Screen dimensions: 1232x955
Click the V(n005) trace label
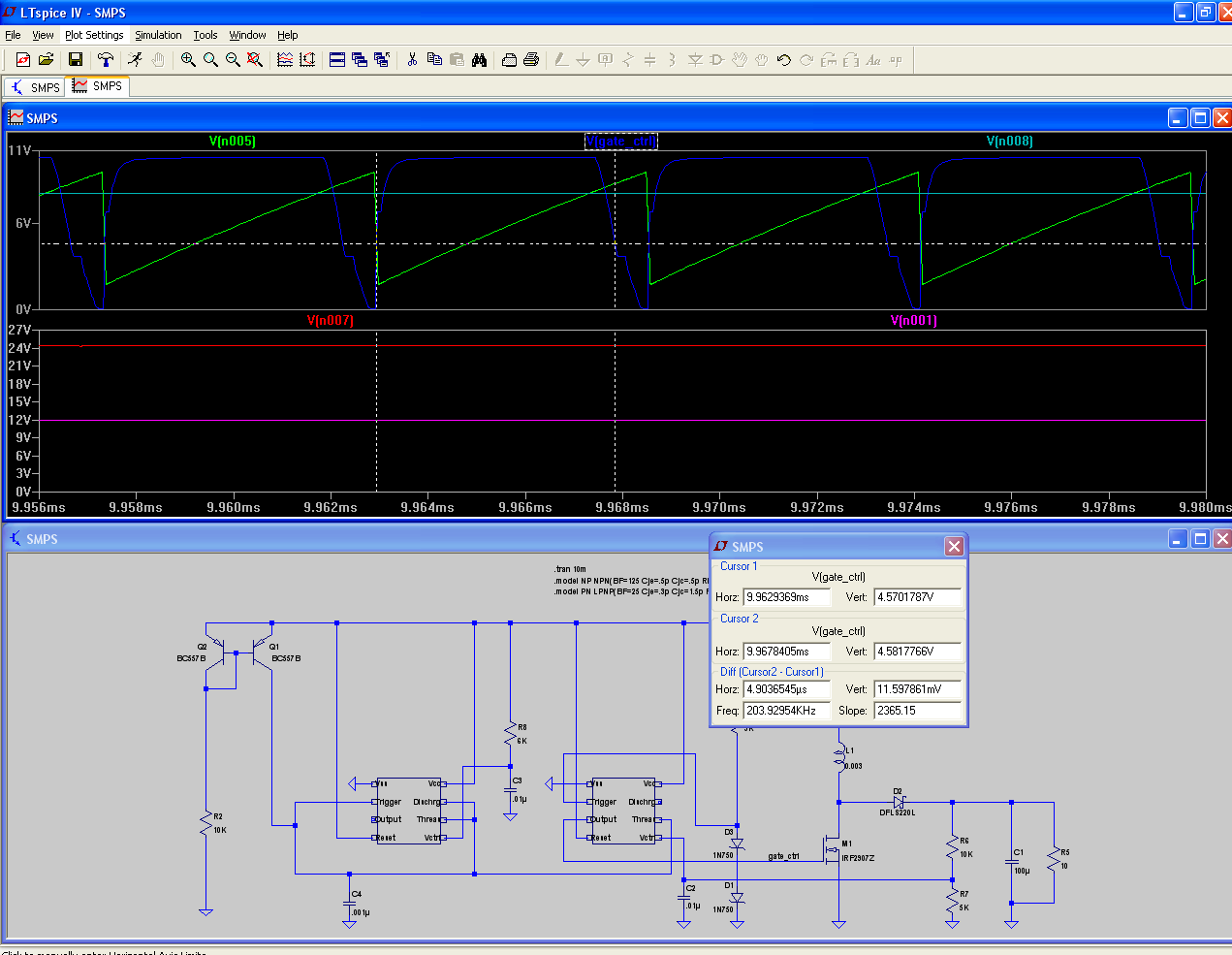[233, 141]
